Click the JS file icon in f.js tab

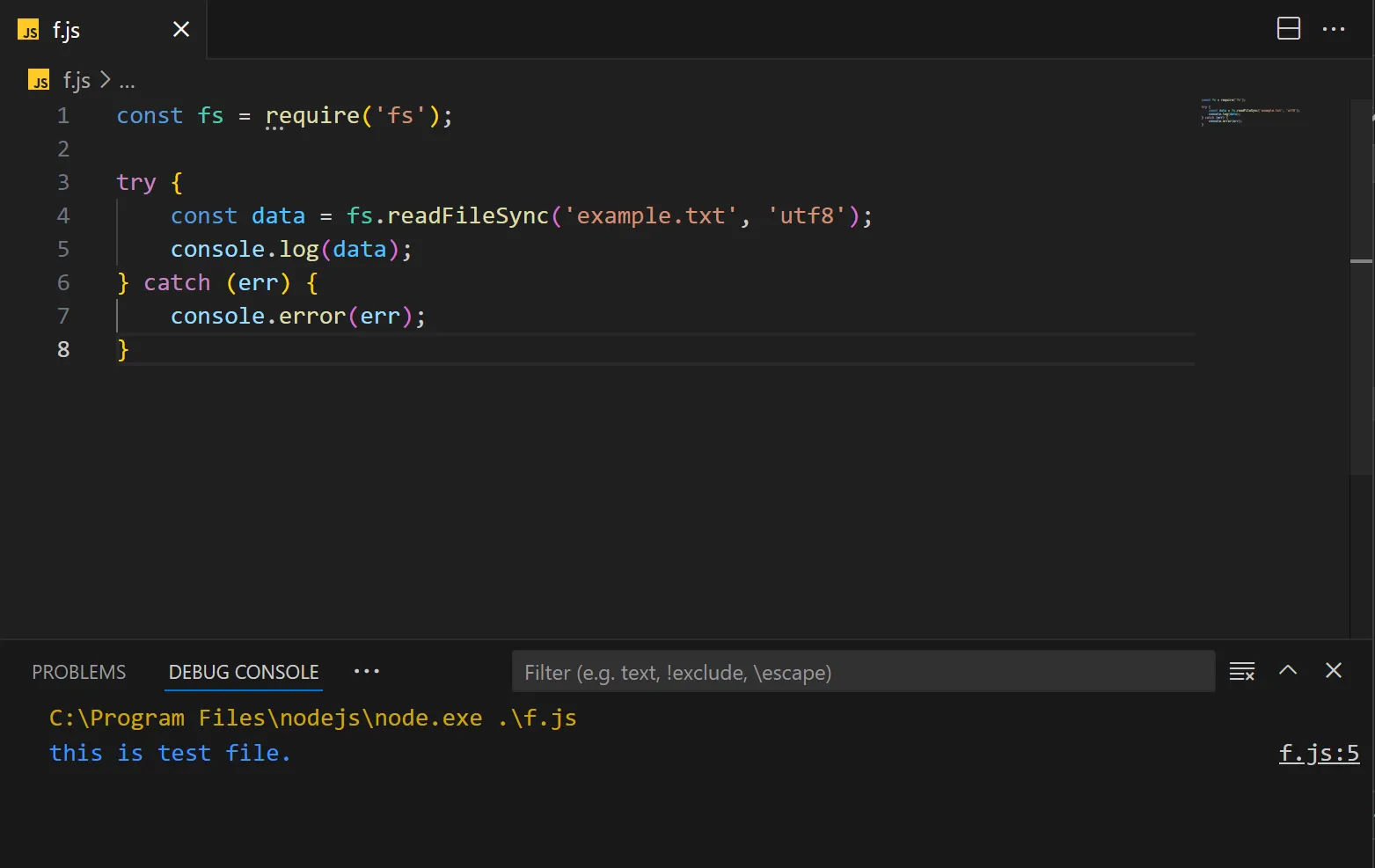pos(29,31)
